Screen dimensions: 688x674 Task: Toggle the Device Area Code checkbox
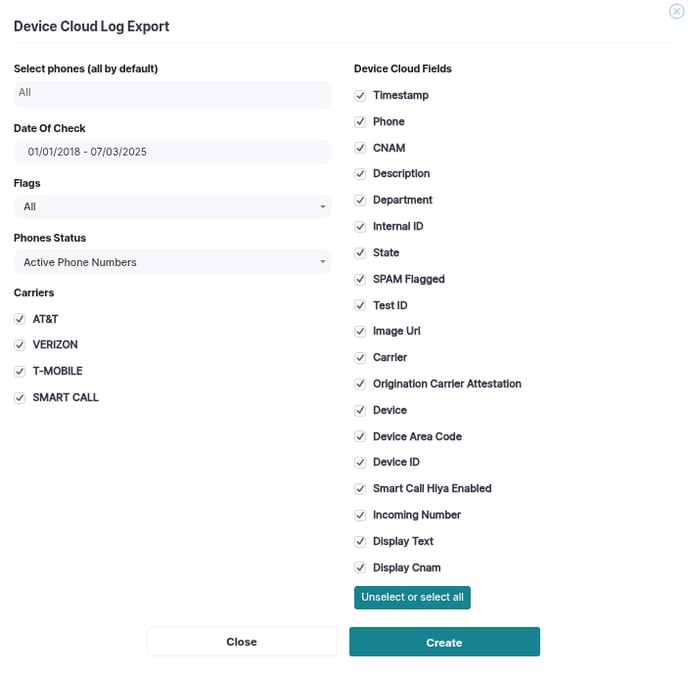360,436
